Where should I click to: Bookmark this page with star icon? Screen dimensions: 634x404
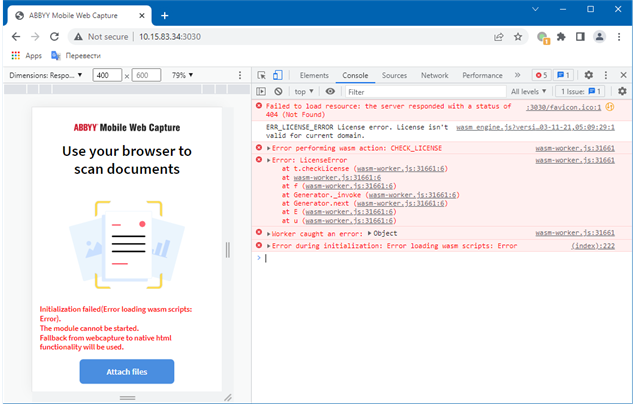click(518, 37)
